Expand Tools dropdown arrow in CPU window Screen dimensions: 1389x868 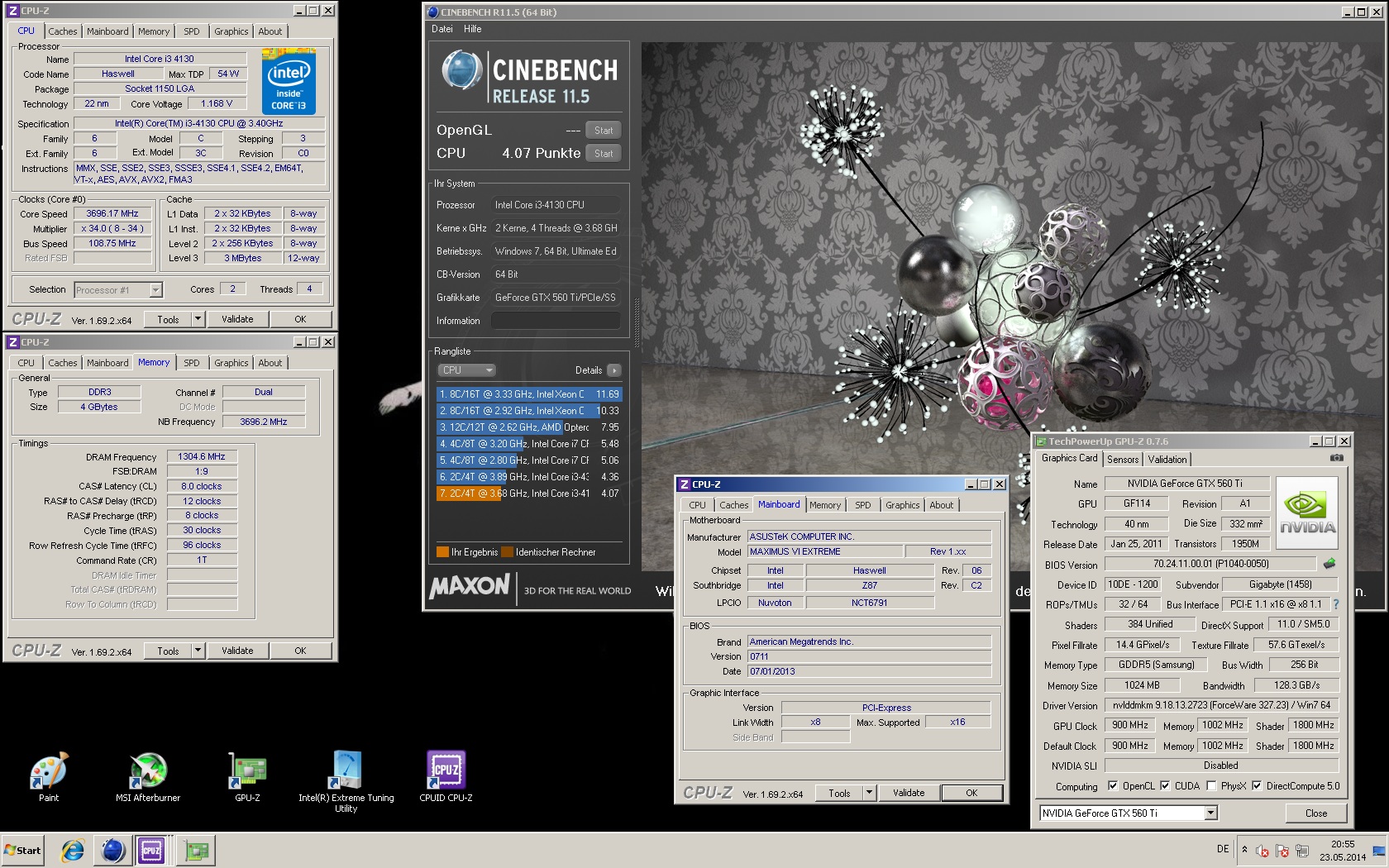(198, 319)
